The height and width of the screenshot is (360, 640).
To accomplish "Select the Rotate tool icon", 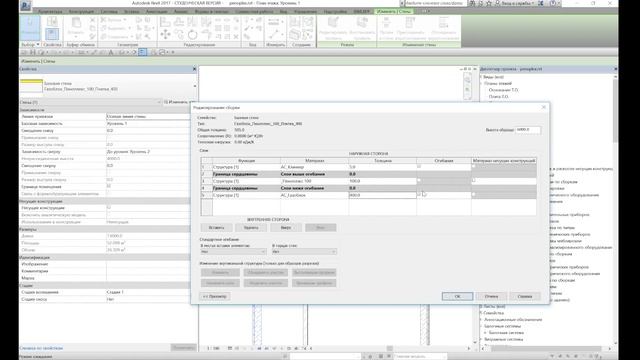I will tap(193, 35).
